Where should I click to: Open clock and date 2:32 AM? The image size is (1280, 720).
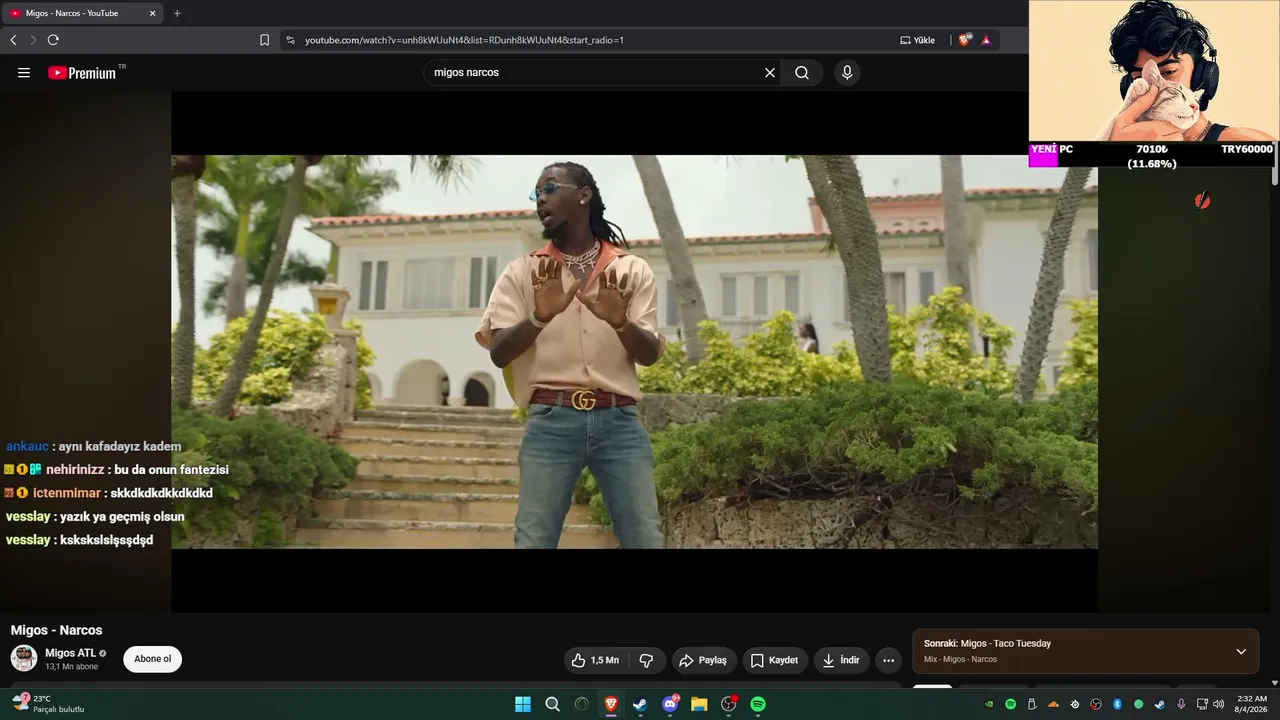(x=1252, y=704)
